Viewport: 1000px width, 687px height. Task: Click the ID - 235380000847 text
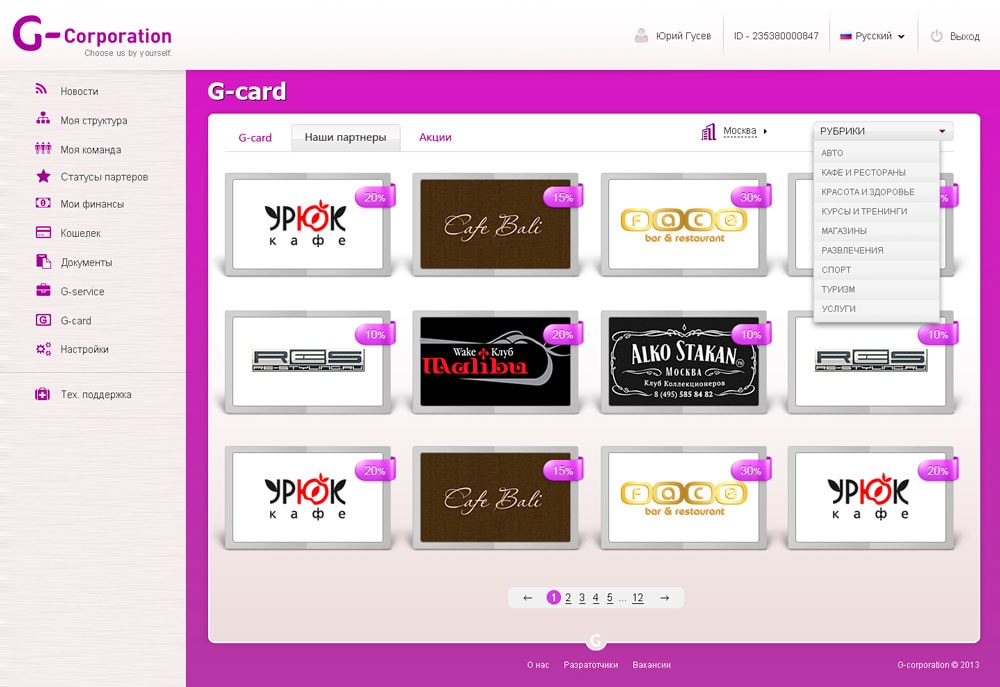776,36
